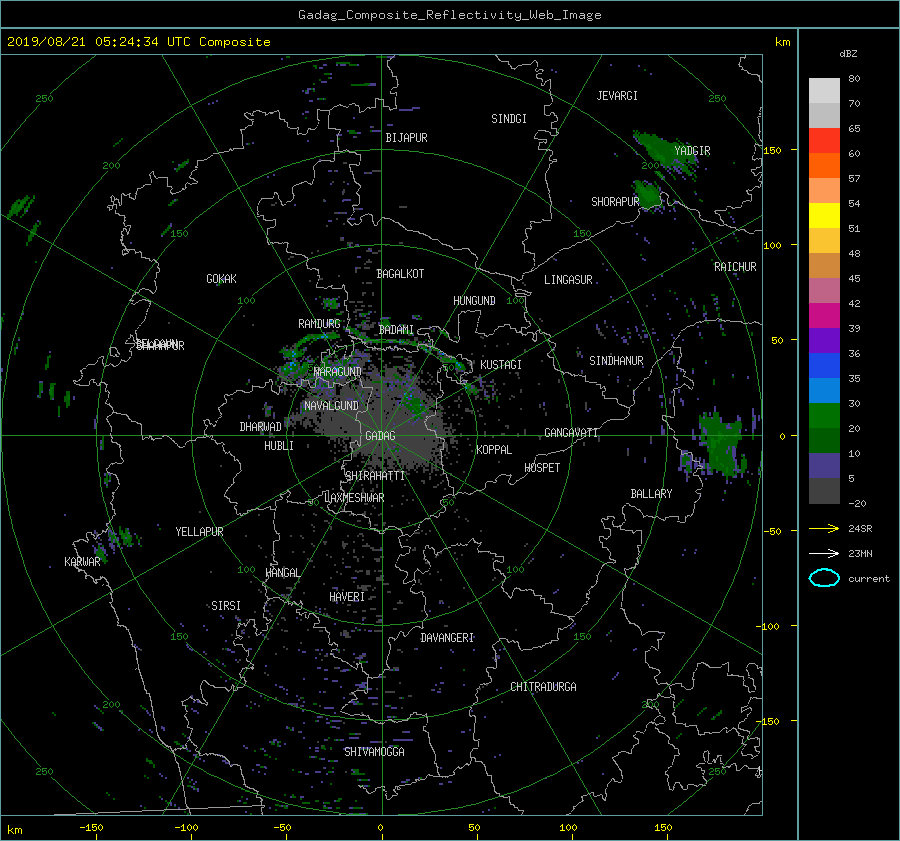Click the KUSTAGI city label
The height and width of the screenshot is (841, 900).
pyautogui.click(x=501, y=365)
